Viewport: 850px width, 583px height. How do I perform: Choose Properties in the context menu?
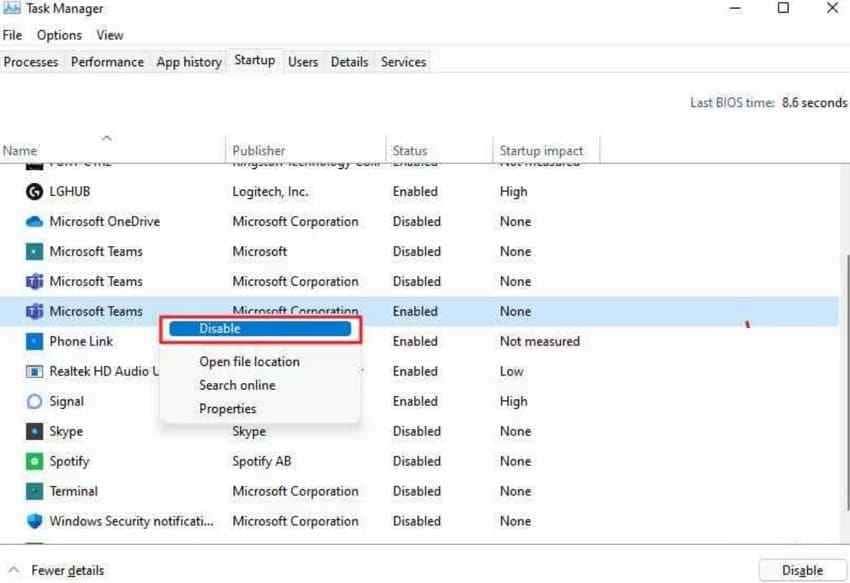(x=228, y=408)
